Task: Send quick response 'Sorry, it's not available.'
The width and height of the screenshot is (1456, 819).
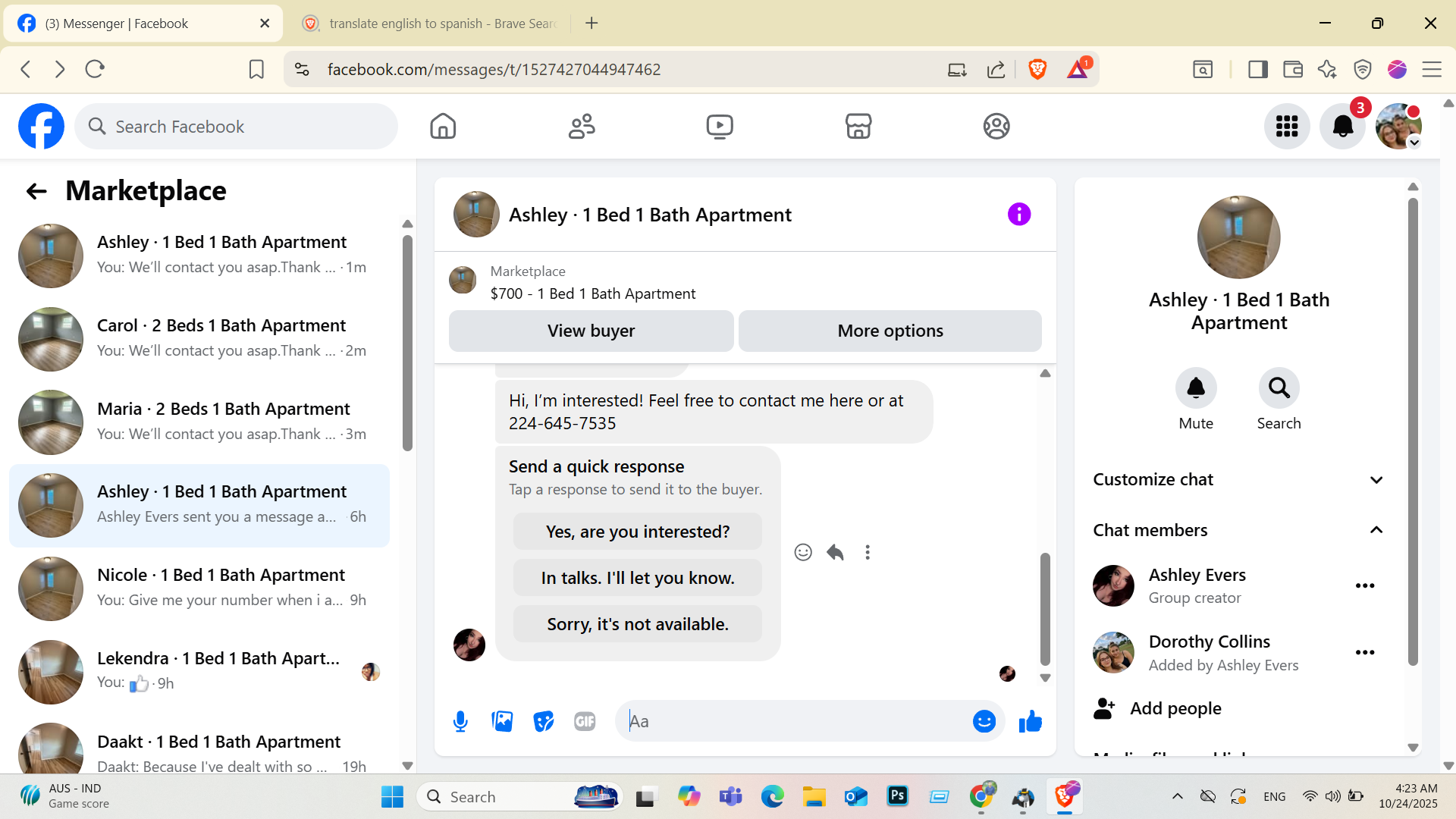Action: coord(638,624)
